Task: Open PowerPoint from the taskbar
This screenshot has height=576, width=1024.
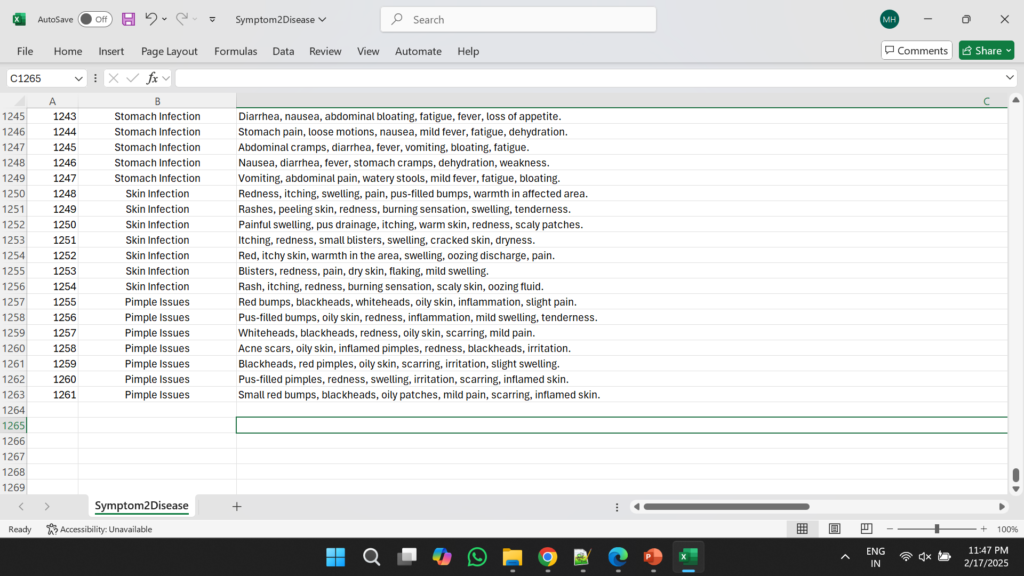Action: pyautogui.click(x=652, y=556)
